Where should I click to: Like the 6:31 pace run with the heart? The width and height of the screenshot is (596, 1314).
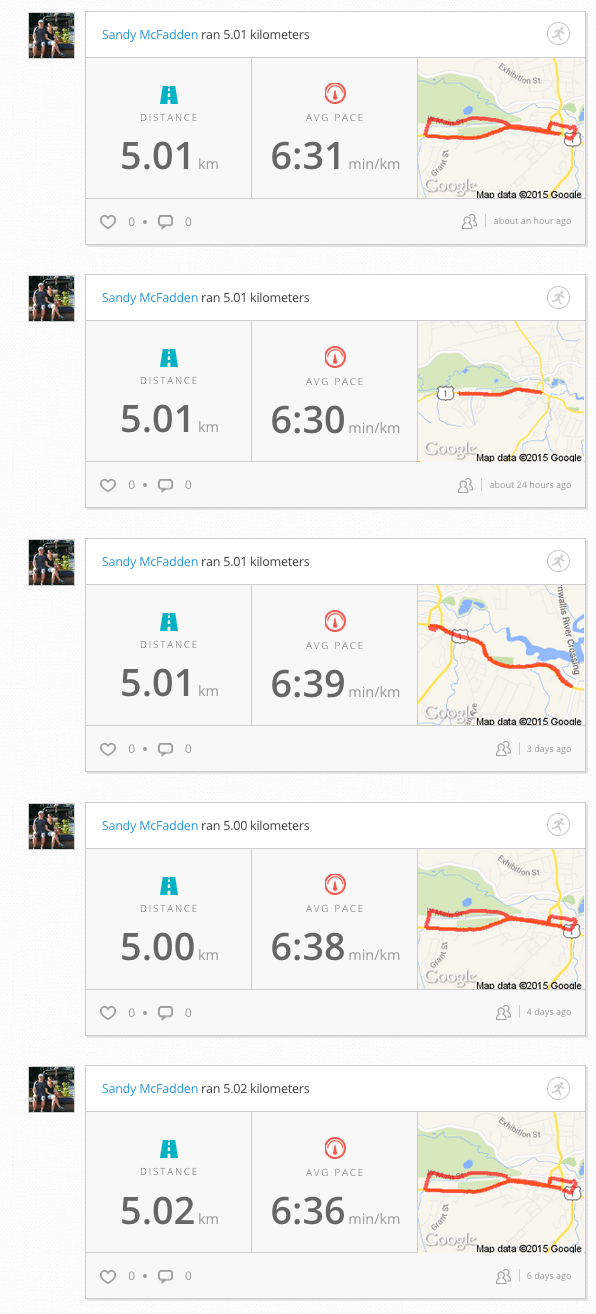point(108,222)
